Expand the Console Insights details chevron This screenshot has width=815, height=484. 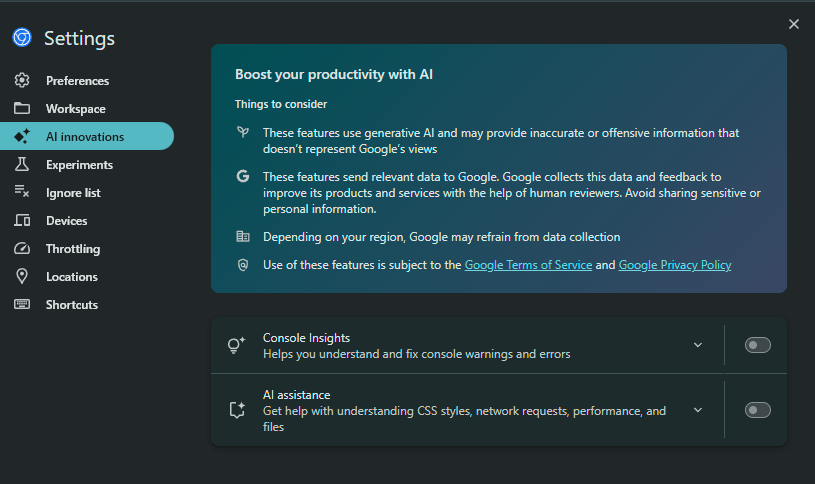pyautogui.click(x=698, y=345)
